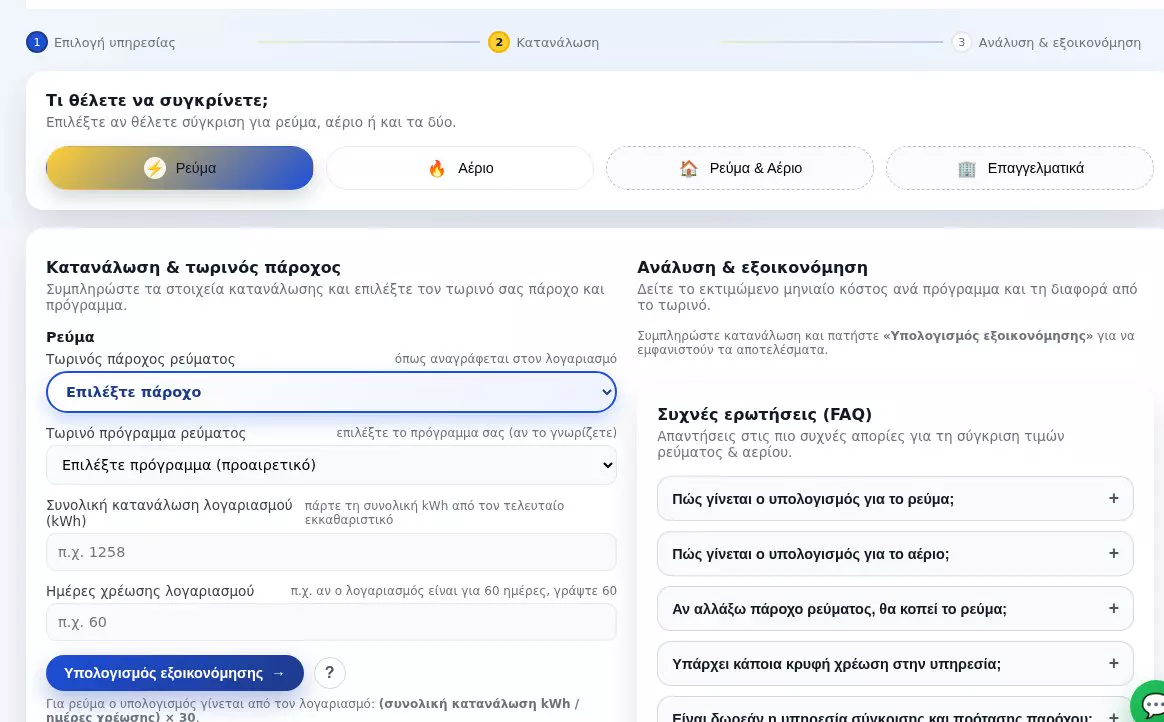Click the step 3 circle indicator
This screenshot has height=722, width=1164.
[961, 42]
